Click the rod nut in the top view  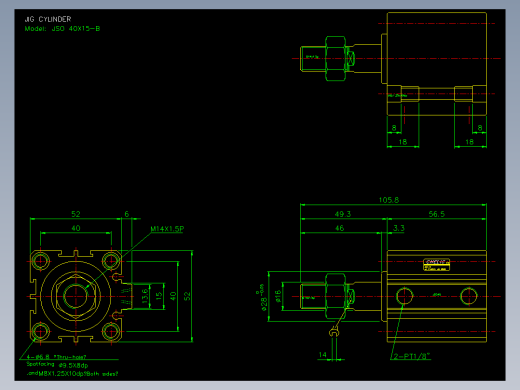(x=335, y=59)
